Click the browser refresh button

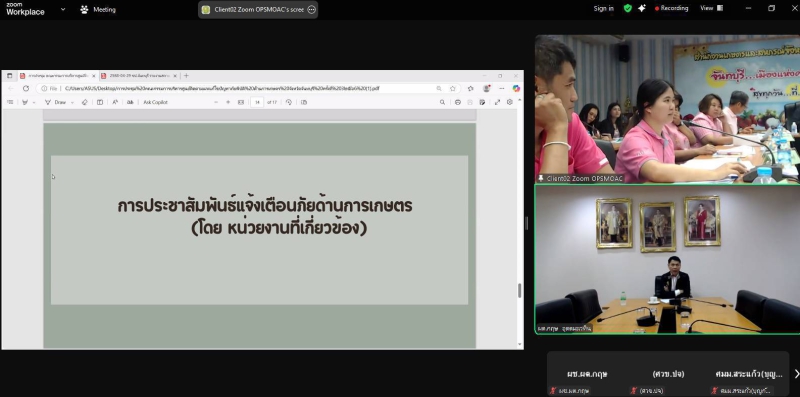[26, 88]
